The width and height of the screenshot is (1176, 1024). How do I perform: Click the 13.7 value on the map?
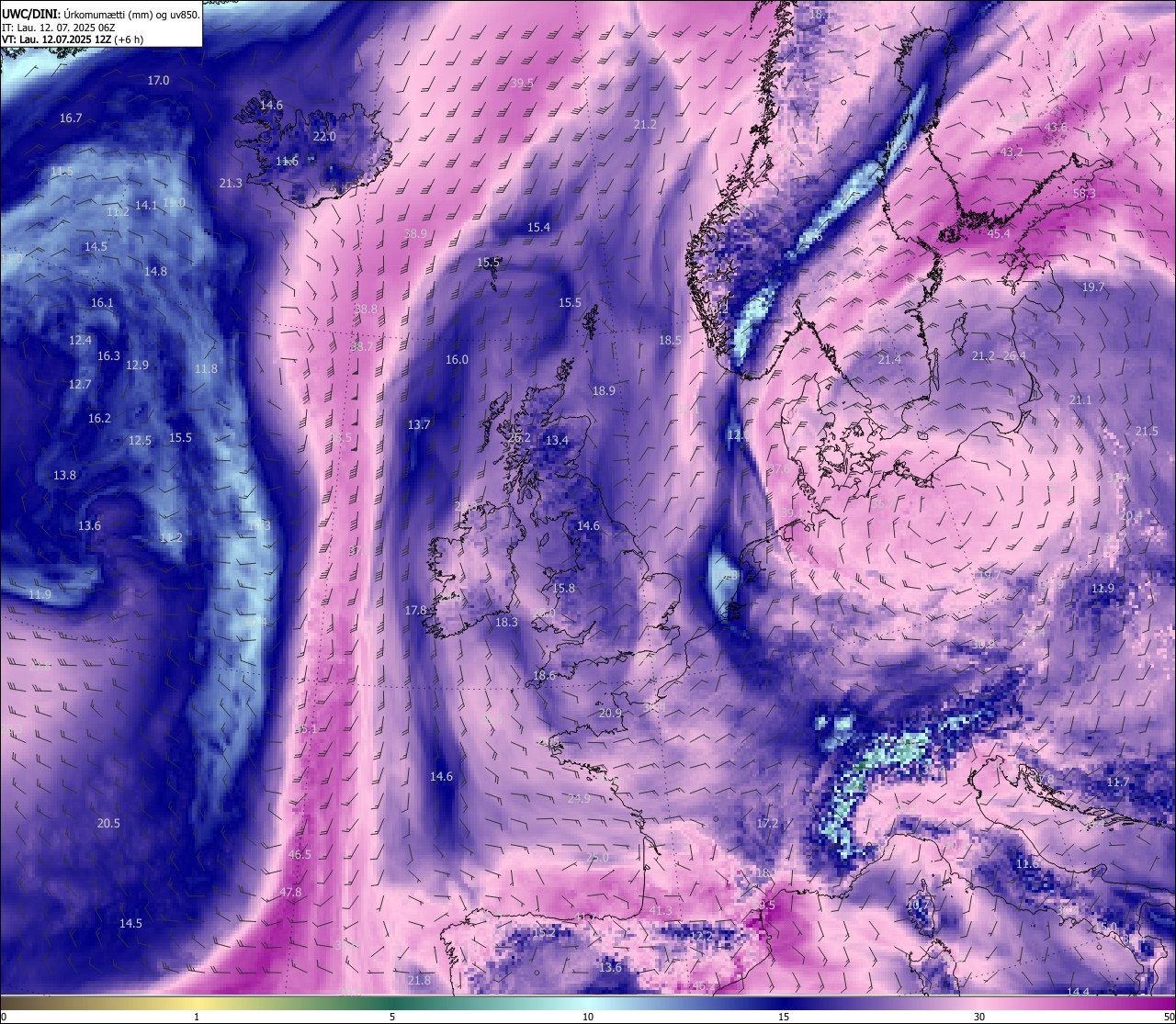point(418,425)
